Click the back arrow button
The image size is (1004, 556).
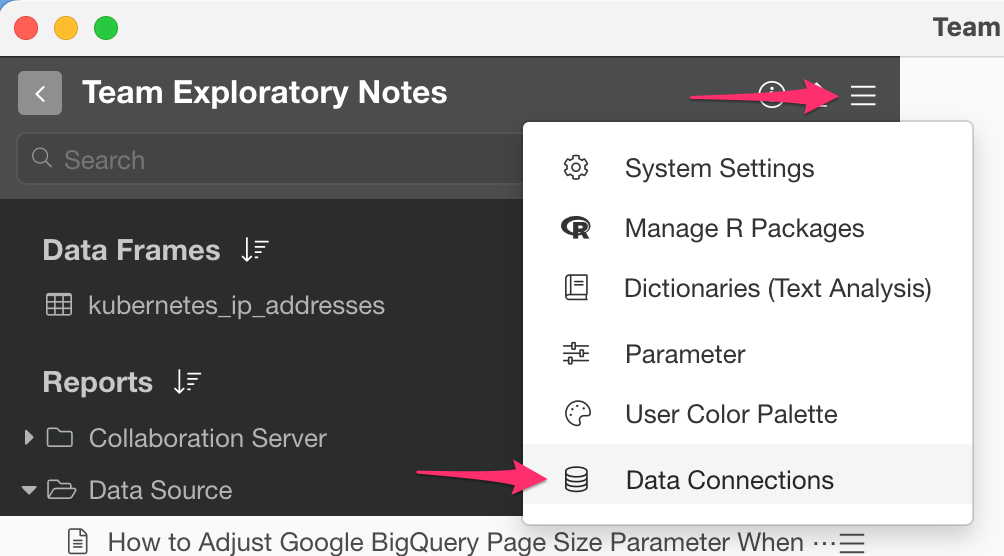(40, 93)
